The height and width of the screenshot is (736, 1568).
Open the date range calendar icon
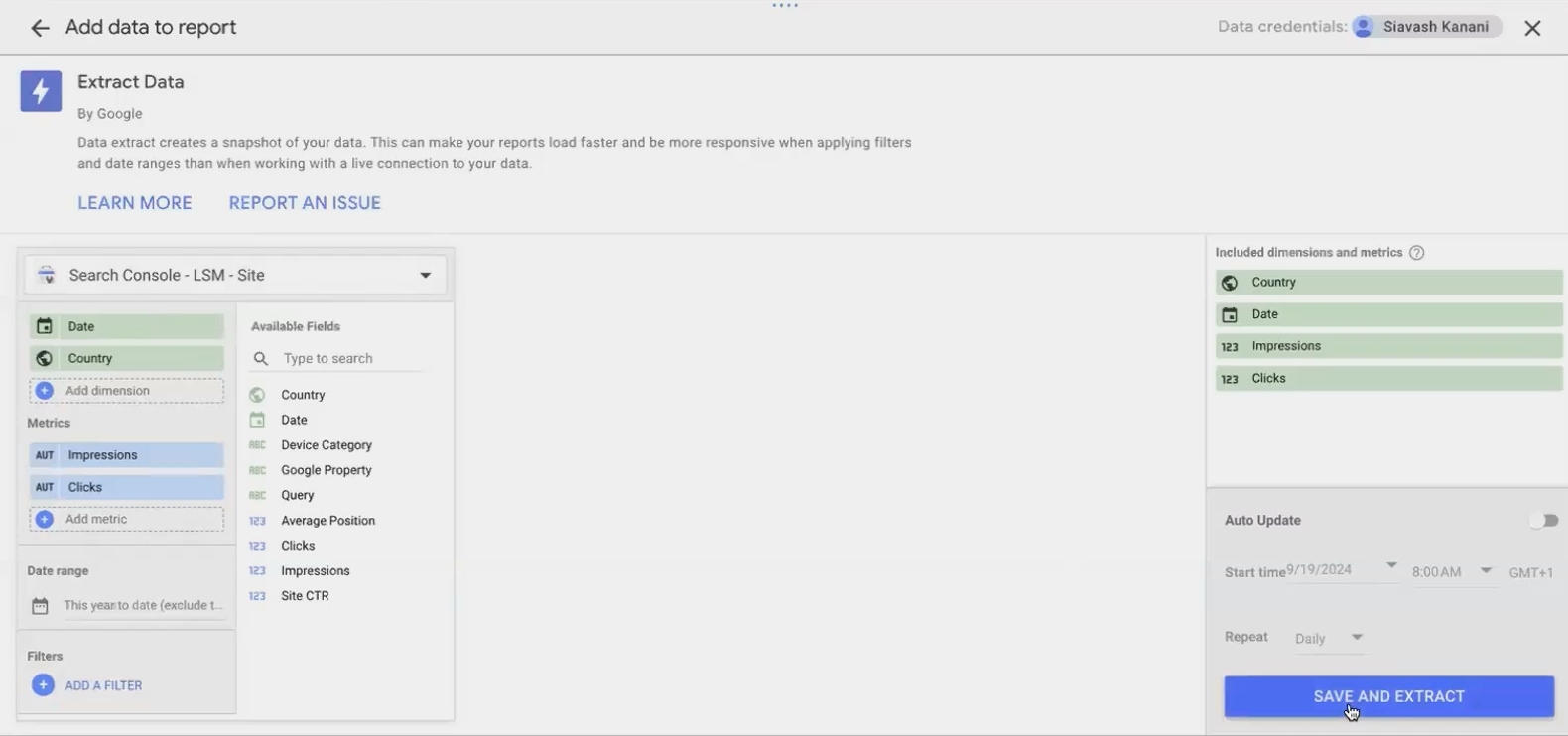click(x=40, y=606)
